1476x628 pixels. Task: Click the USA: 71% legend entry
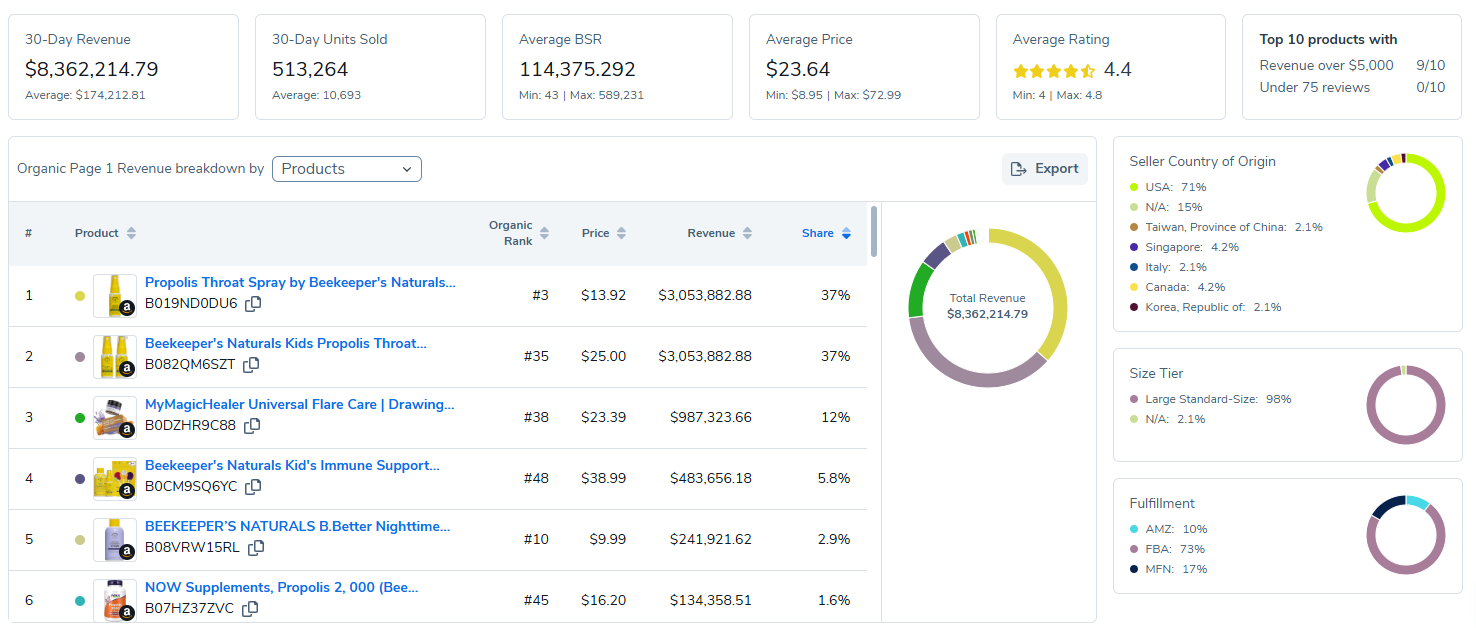[1168, 187]
